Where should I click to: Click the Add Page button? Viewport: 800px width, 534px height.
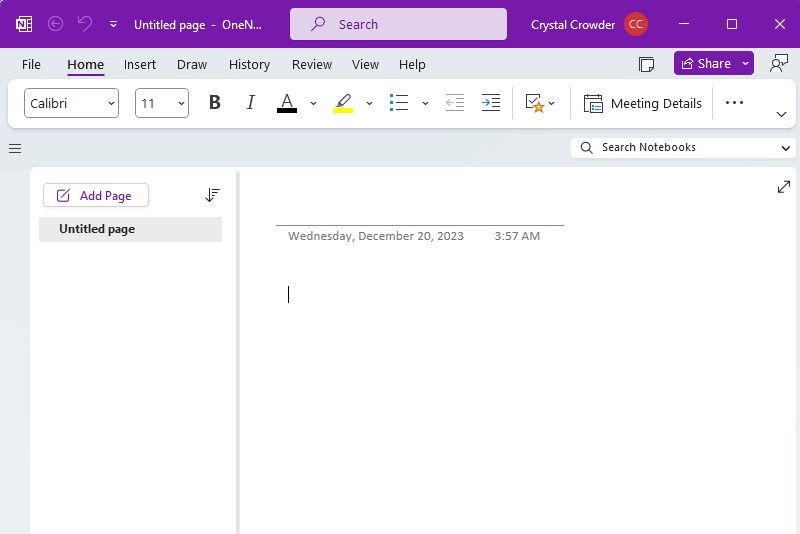[x=96, y=195]
